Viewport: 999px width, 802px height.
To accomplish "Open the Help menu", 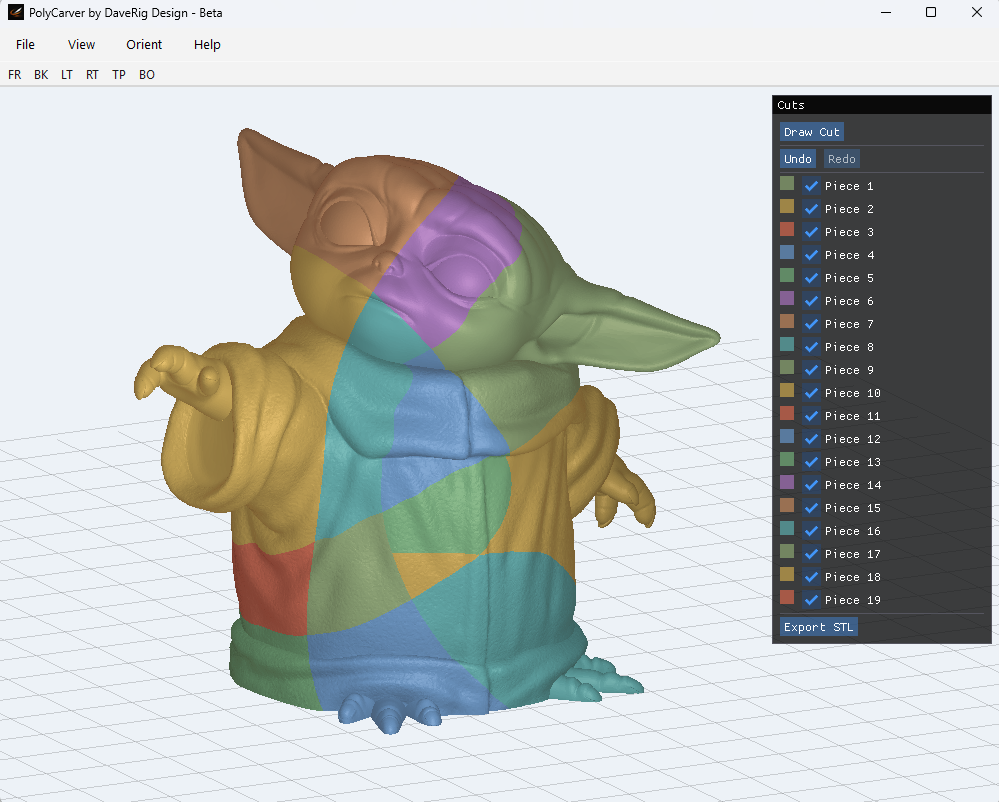I will (207, 45).
